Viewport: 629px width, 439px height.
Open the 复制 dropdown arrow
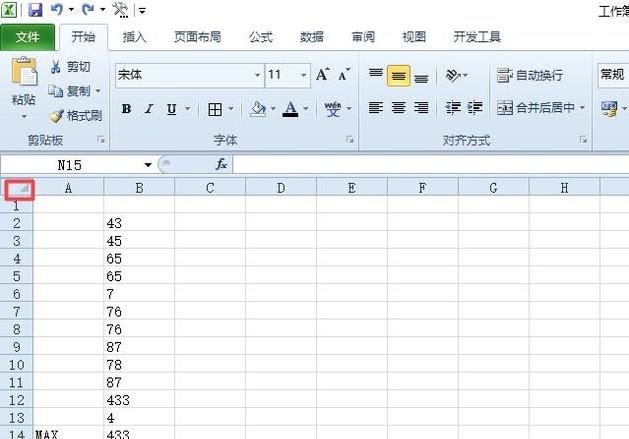[x=97, y=91]
